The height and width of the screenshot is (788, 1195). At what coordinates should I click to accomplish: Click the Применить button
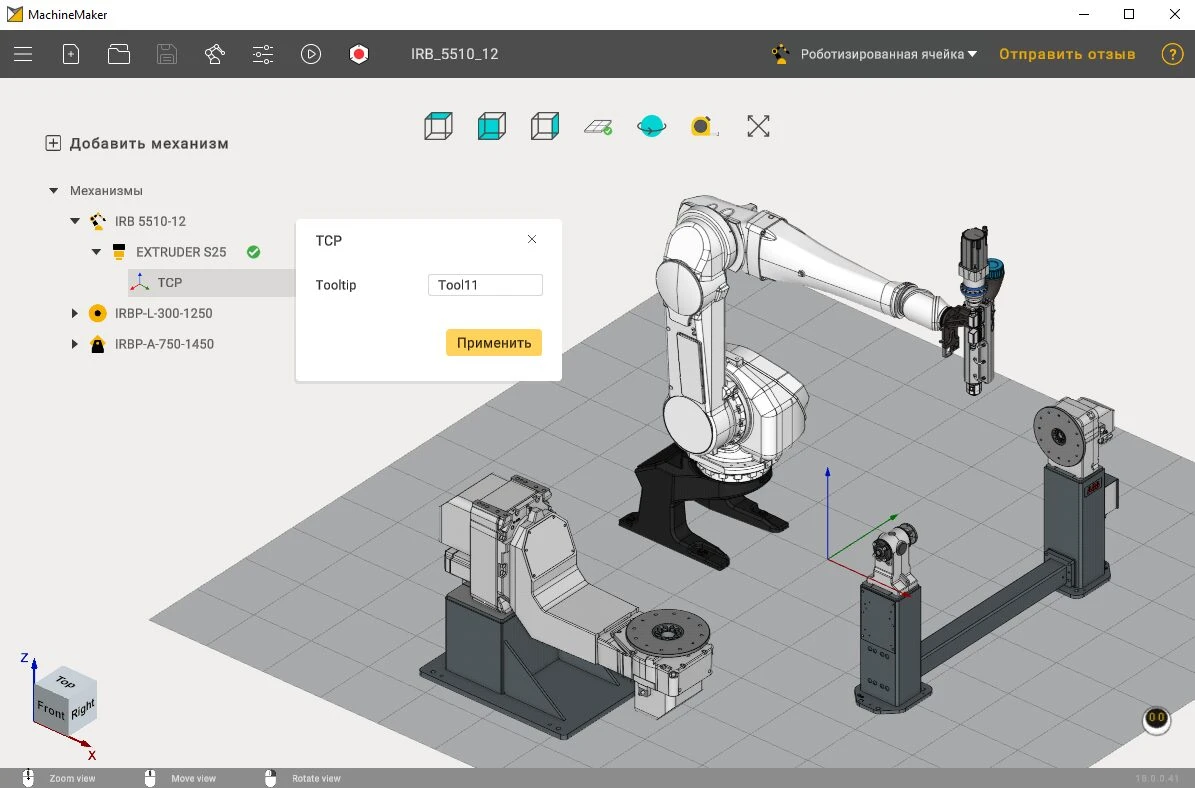click(494, 343)
